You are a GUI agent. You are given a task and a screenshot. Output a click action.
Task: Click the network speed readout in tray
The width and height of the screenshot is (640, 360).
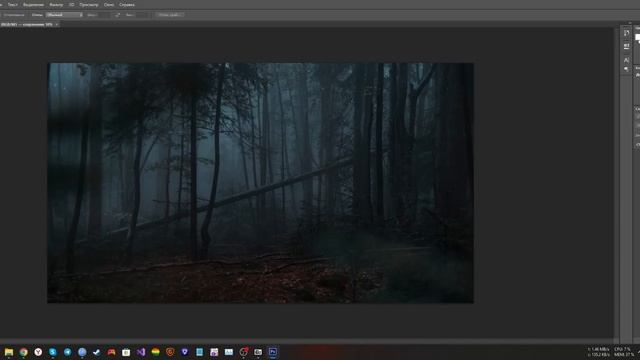tap(599, 352)
